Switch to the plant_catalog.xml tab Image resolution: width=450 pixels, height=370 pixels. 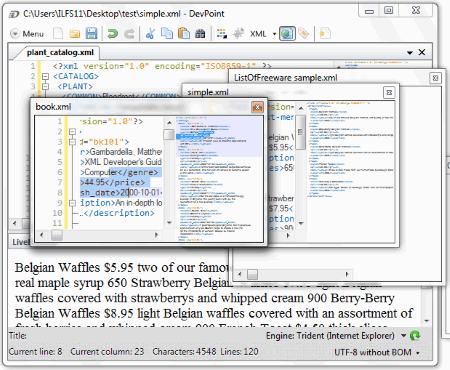[x=60, y=52]
